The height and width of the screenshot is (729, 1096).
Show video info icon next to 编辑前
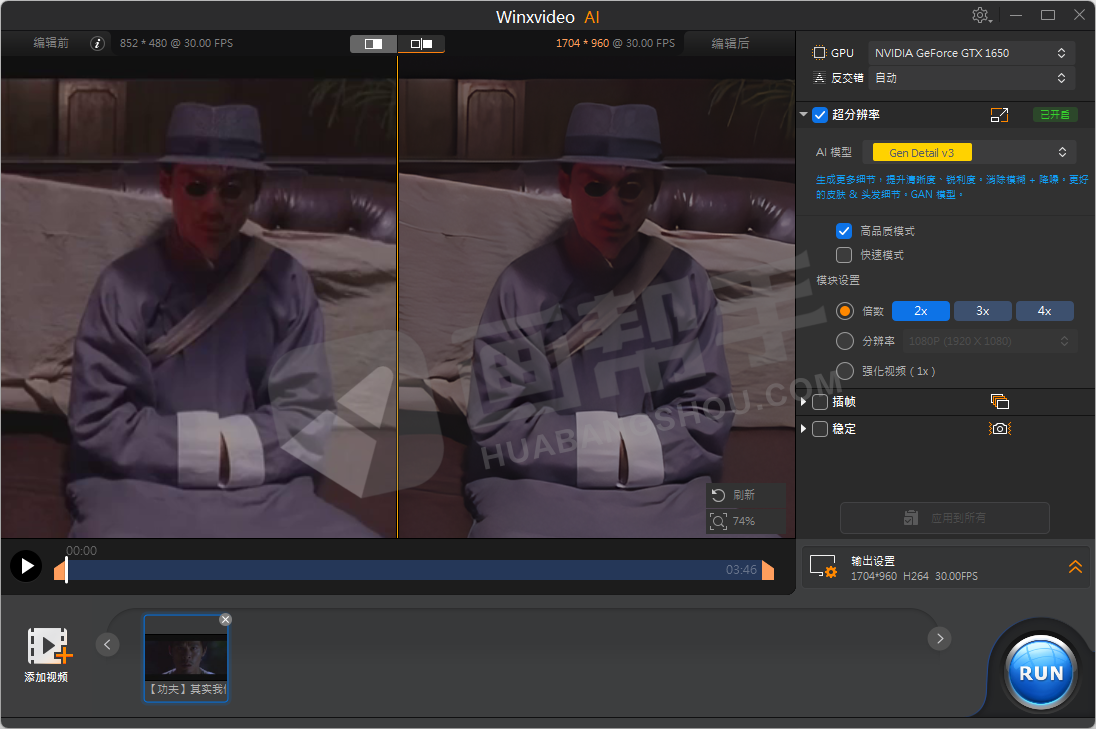[x=97, y=43]
